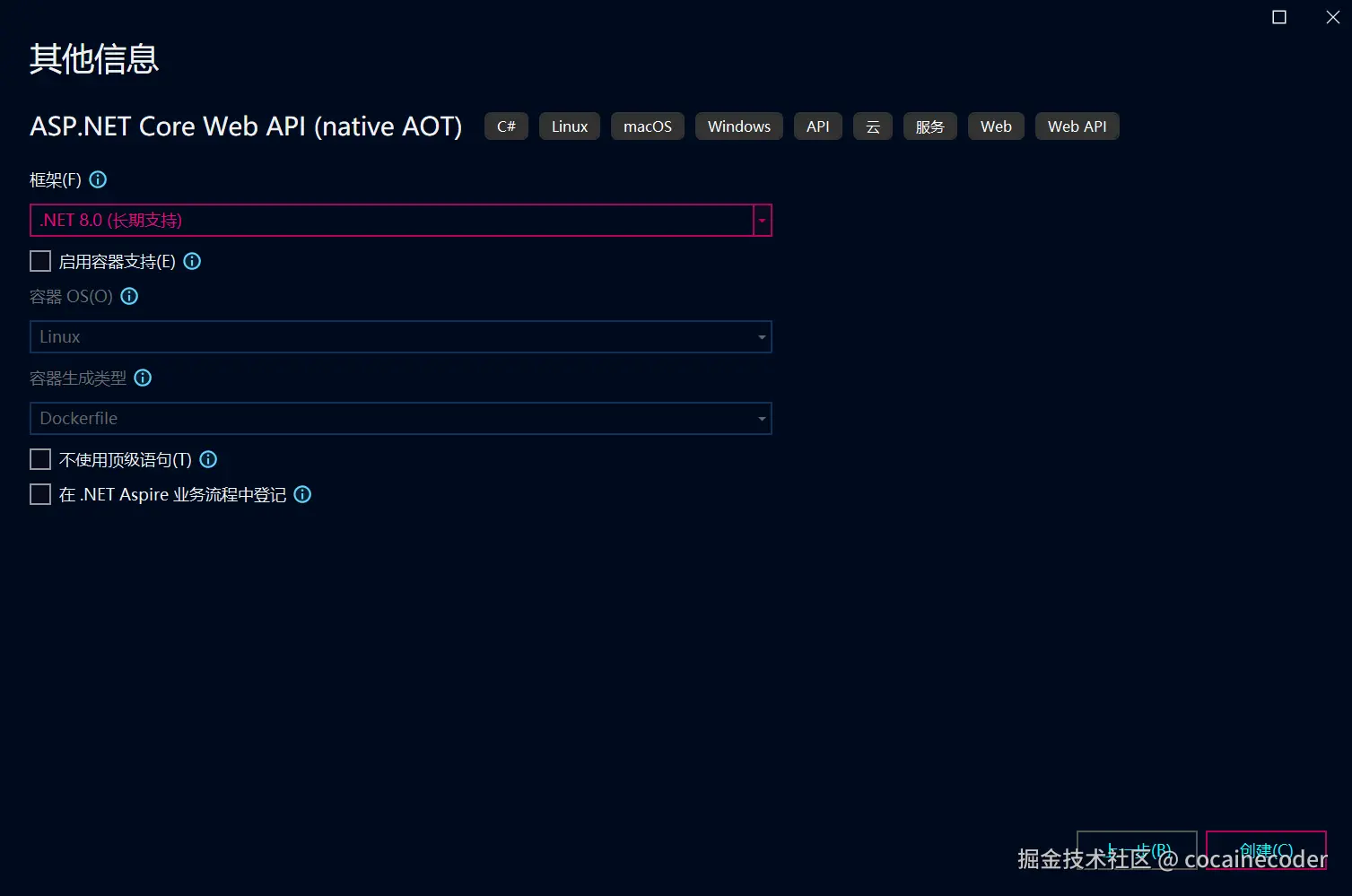The height and width of the screenshot is (896, 1352).
Task: Enable the 启用容器支持(E) checkbox
Action: point(40,261)
